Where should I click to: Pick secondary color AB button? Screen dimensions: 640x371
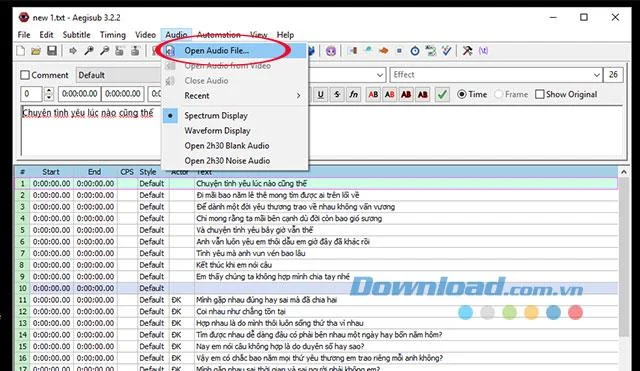[389, 95]
